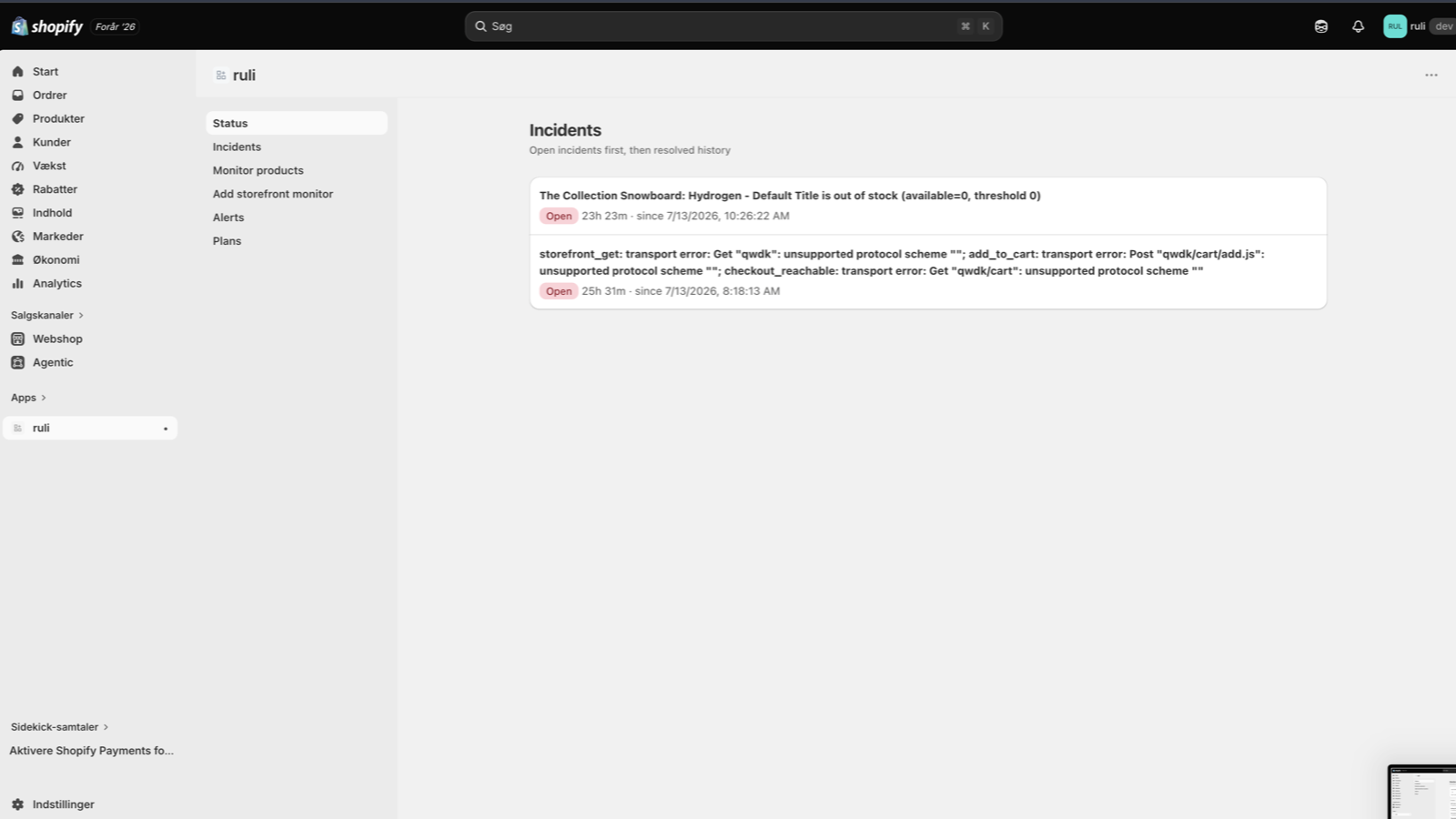The width and height of the screenshot is (1456, 819).
Task: Click the Forår '26 edition badge
Action: (x=116, y=26)
